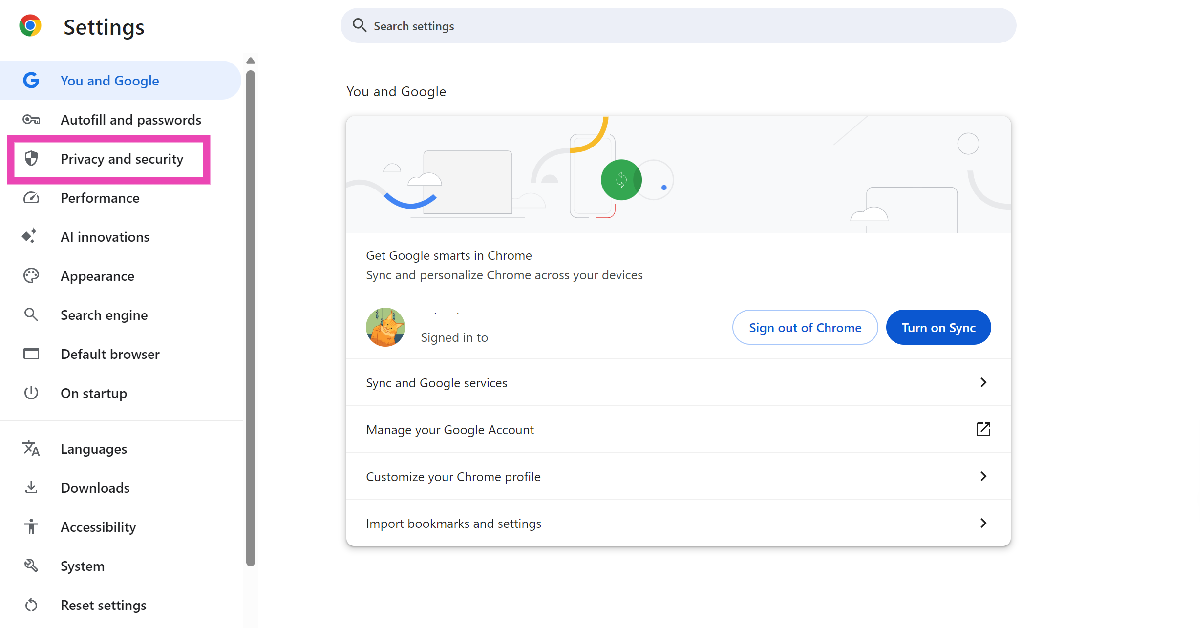This screenshot has height=628, width=1200.
Task: Click the Accessibility person icon
Action: [31, 527]
